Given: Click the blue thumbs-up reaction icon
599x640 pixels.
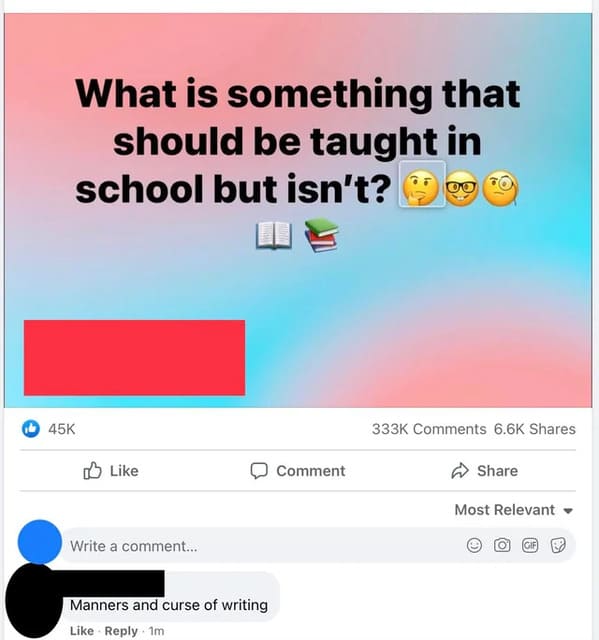Looking at the screenshot, I should (x=31, y=429).
